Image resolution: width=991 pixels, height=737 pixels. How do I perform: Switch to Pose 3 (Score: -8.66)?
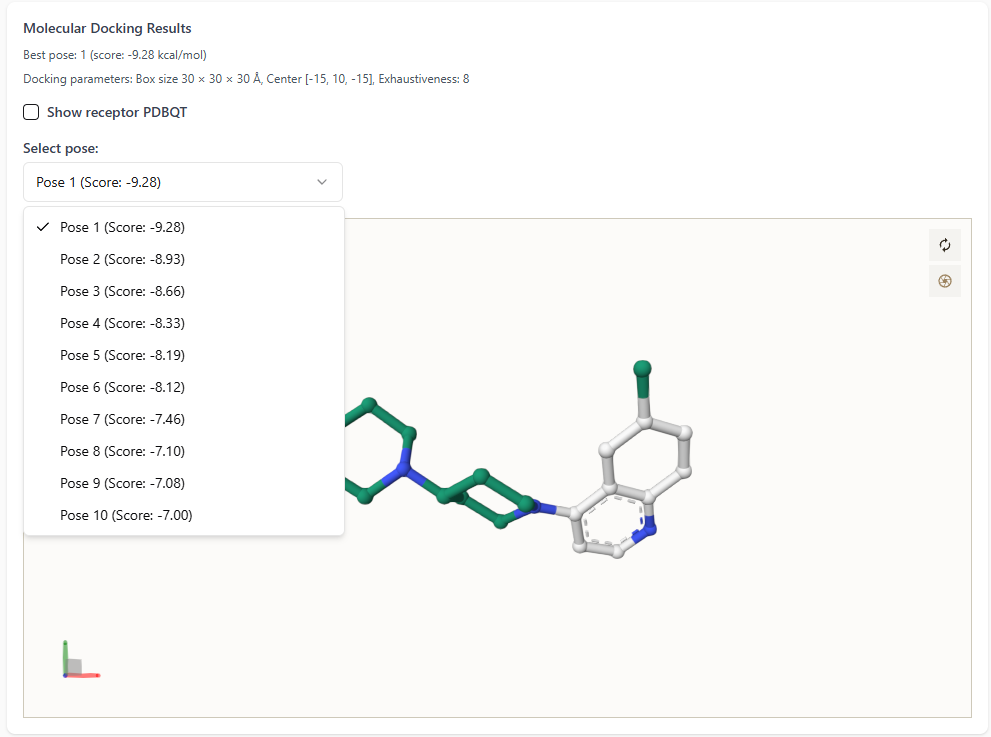pos(122,291)
